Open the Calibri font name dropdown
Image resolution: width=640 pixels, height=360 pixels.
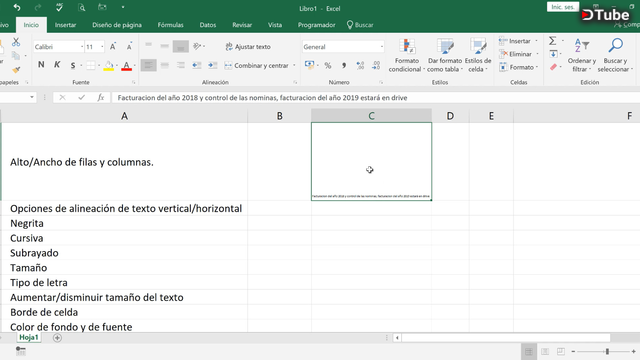82,47
